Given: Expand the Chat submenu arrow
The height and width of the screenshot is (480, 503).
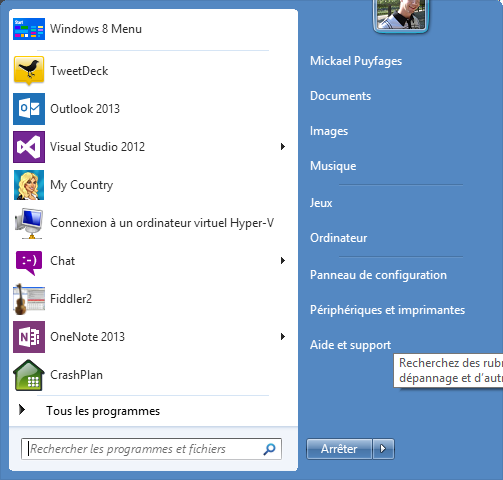Looking at the screenshot, I should pyautogui.click(x=283, y=261).
